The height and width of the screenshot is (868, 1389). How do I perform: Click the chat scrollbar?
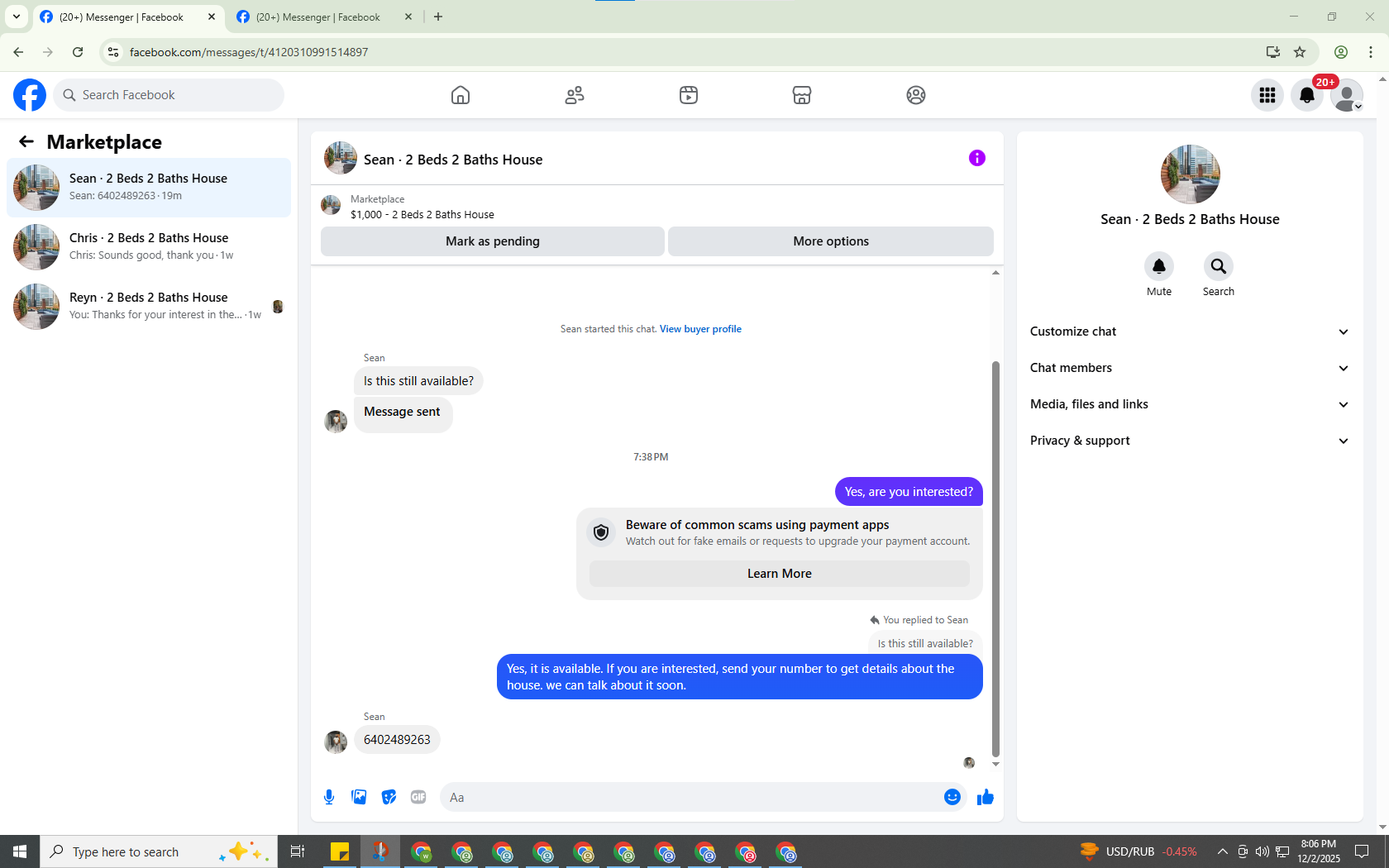point(995,558)
